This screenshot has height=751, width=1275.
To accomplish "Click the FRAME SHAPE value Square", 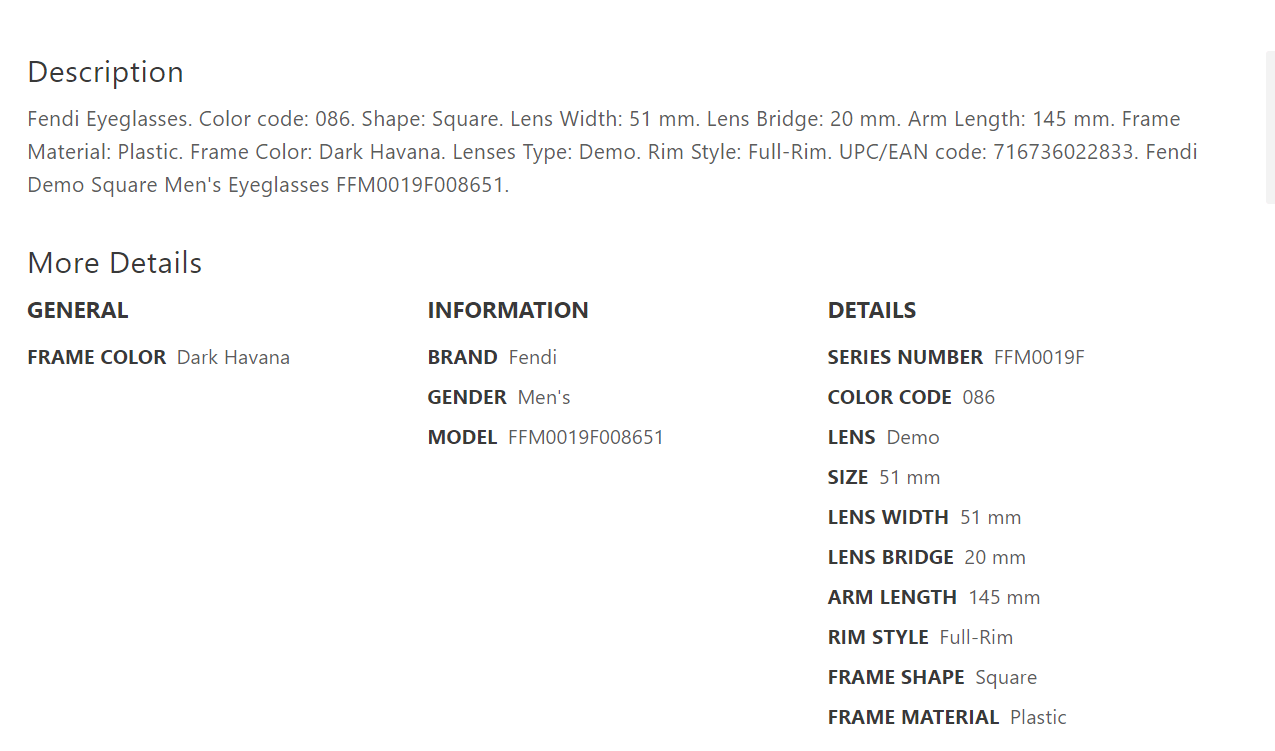I will [1005, 677].
